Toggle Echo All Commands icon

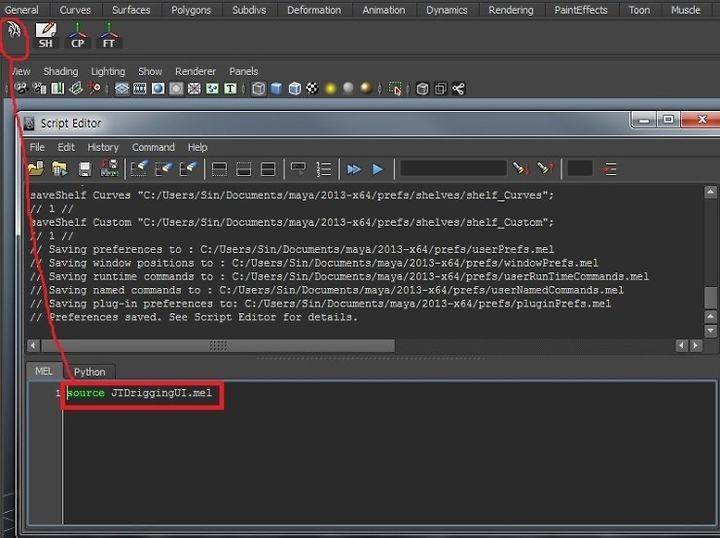298,168
